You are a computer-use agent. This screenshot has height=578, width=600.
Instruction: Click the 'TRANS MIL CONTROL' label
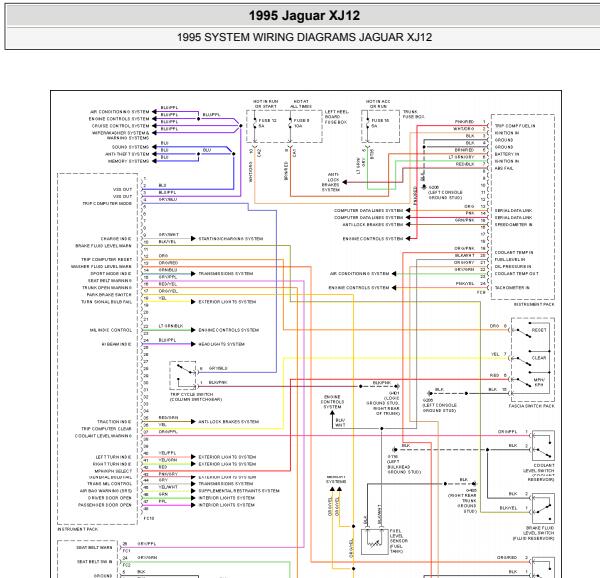[109, 484]
